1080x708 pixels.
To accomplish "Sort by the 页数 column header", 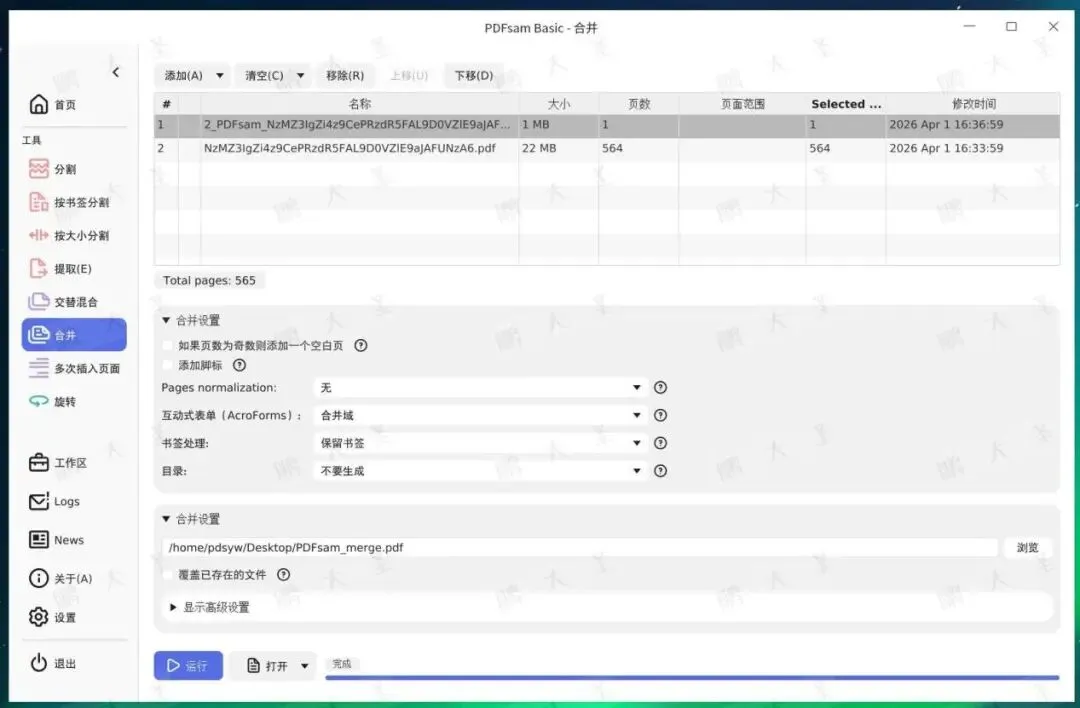I will [x=638, y=104].
